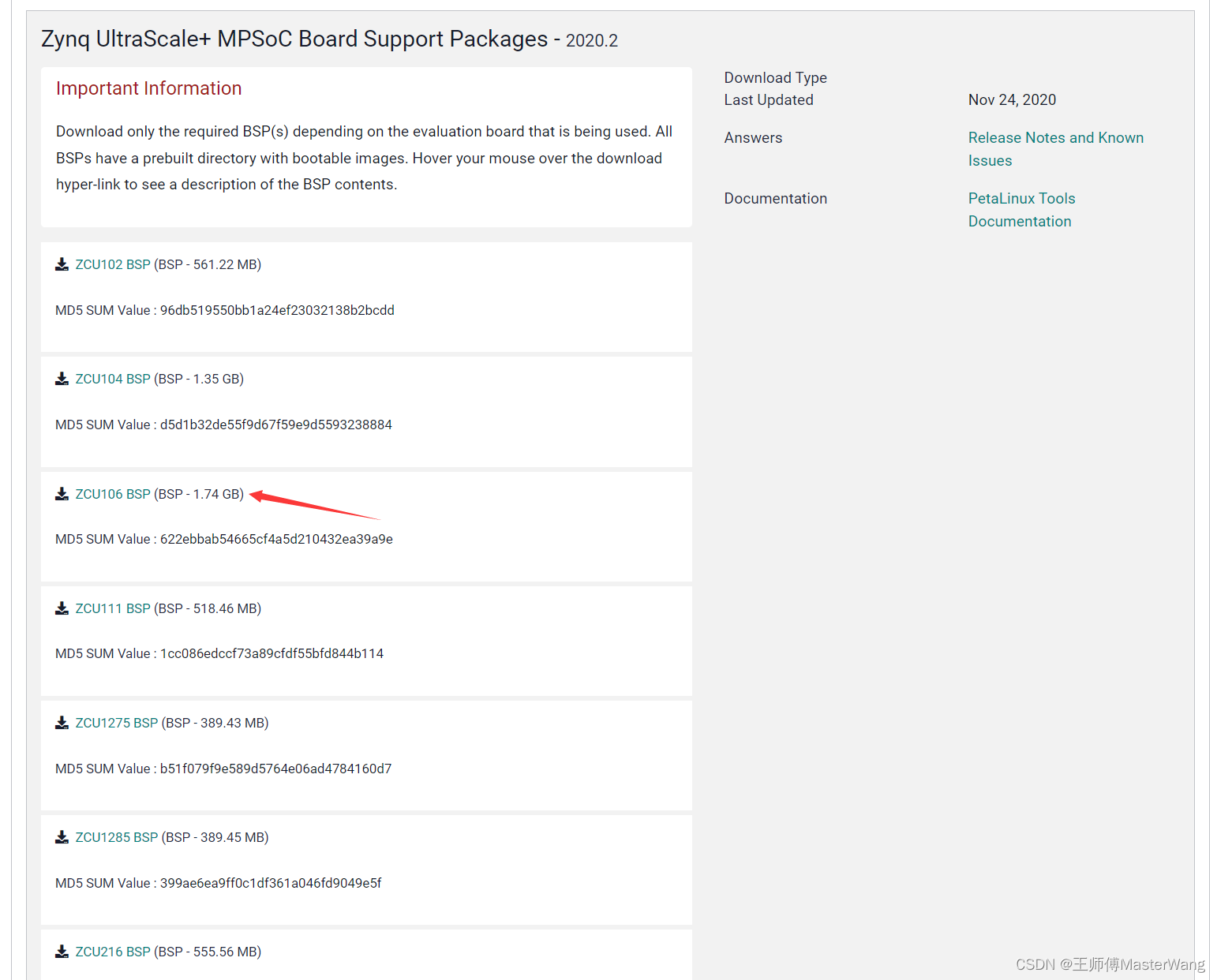Click the '(BSP - 1.35 GB)' size text
The height and width of the screenshot is (980, 1217).
point(199,379)
